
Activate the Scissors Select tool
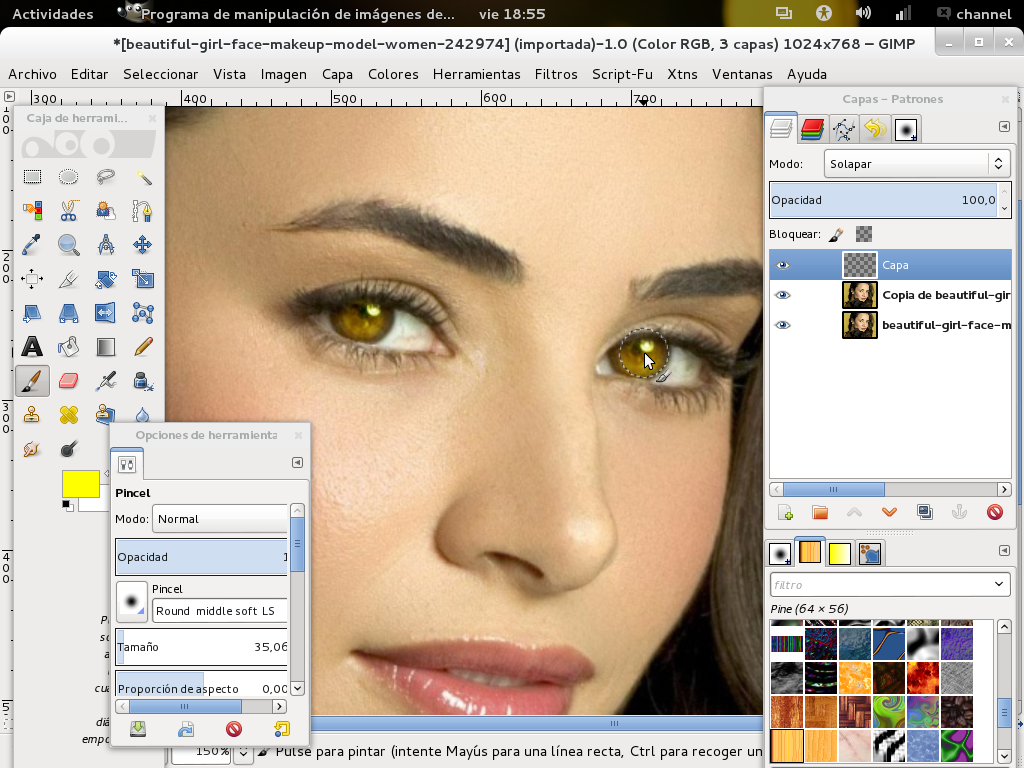(x=69, y=211)
